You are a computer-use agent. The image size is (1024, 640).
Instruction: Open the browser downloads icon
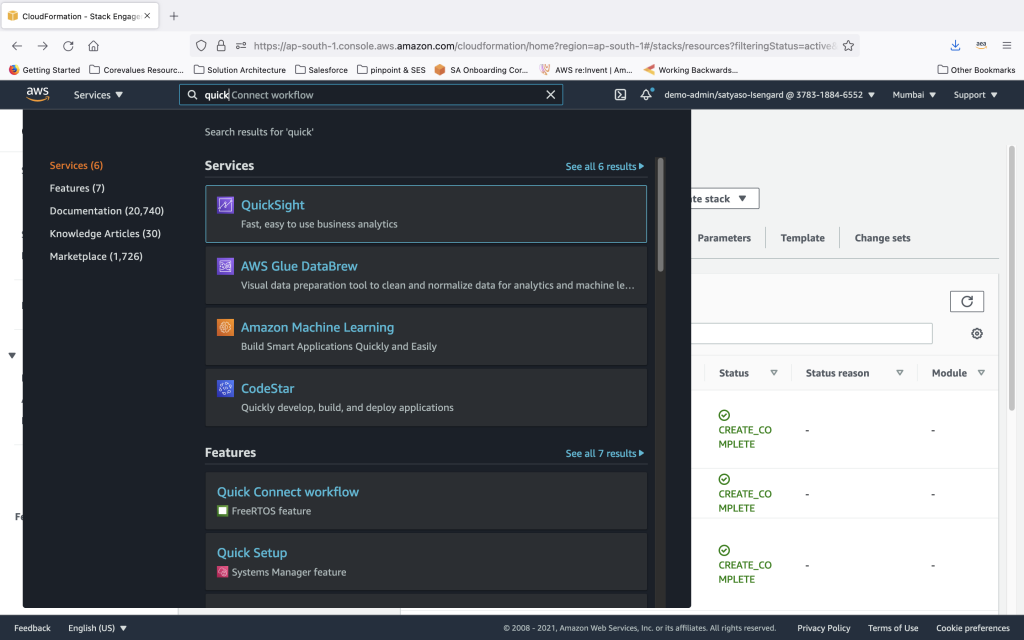(x=955, y=46)
